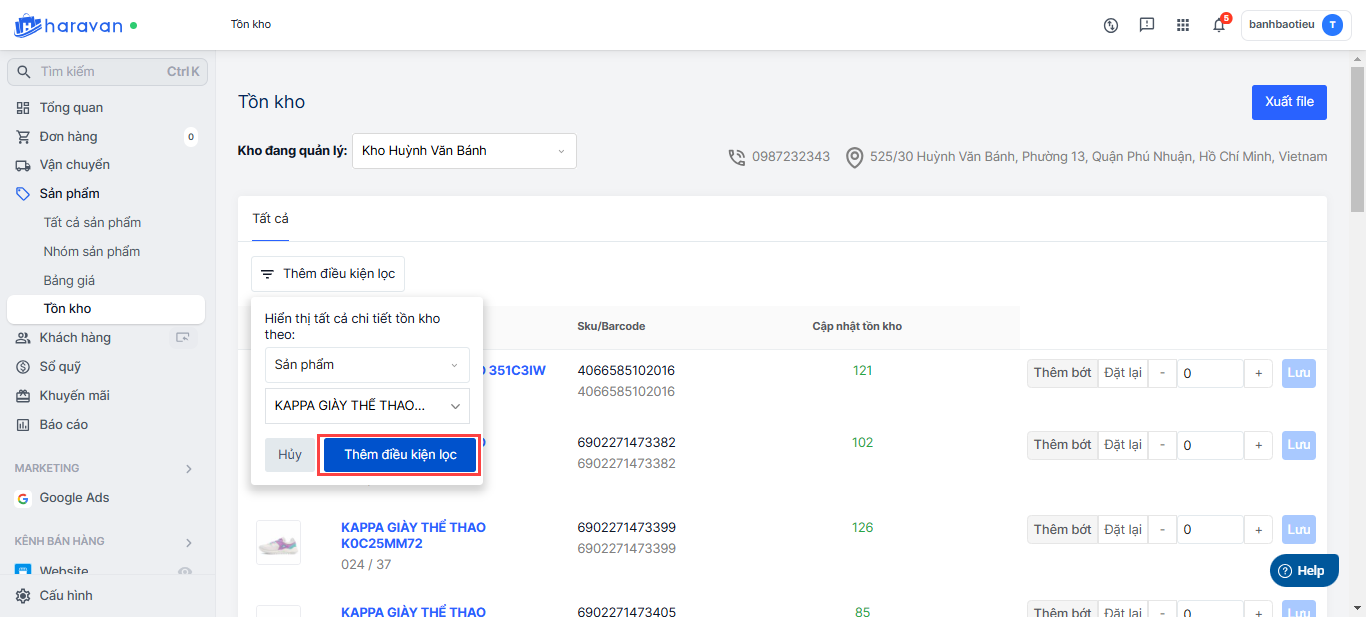The image size is (1366, 617).
Task: Increase quantity for SKU 4066585102016
Action: 1259,373
